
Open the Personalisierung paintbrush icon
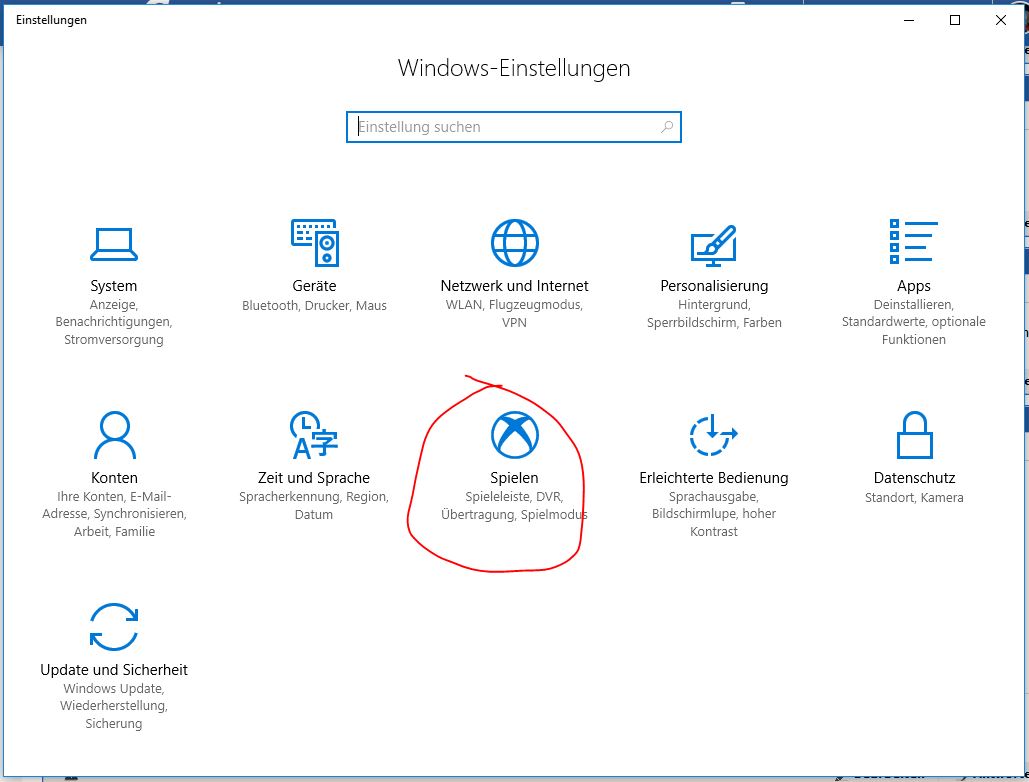[714, 245]
